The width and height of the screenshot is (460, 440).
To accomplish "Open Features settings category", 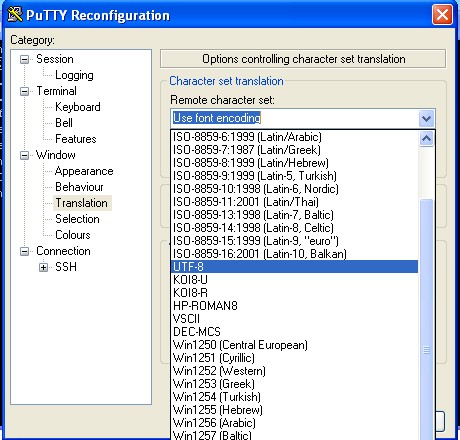I will (76, 139).
